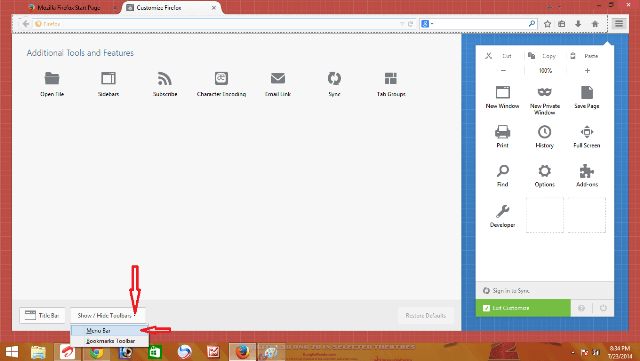Screen dimensions: 640x361
Task: Click the Find magnifier icon
Action: 502,171
